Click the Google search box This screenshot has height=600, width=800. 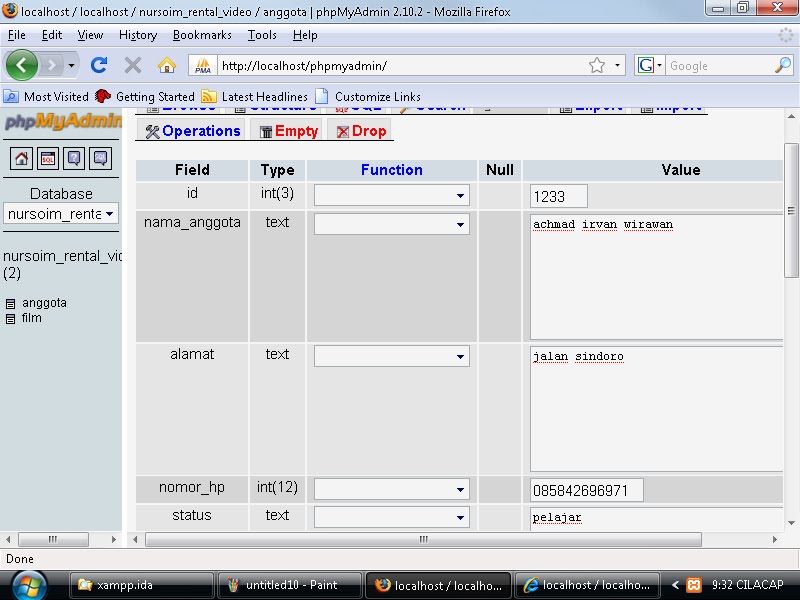coord(719,65)
